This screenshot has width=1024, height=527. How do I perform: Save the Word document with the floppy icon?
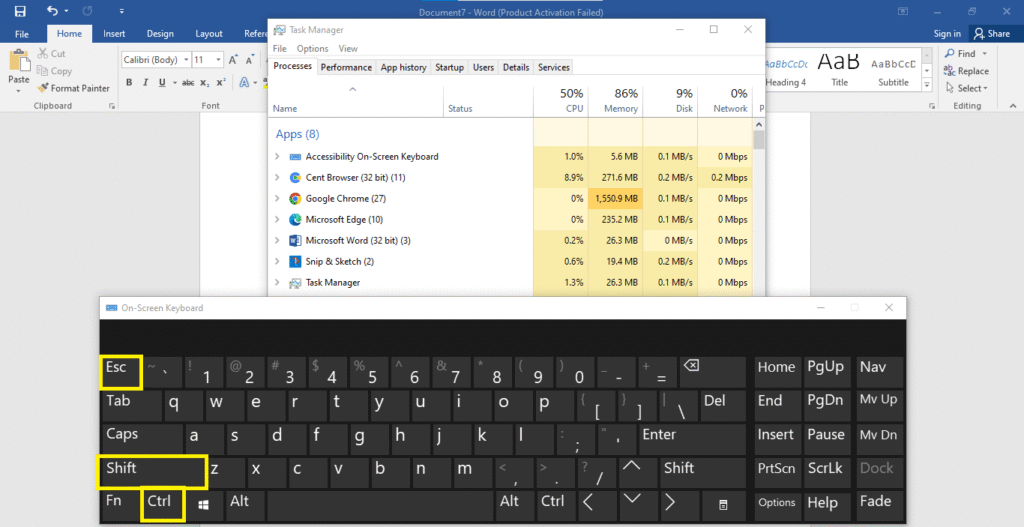pos(20,11)
